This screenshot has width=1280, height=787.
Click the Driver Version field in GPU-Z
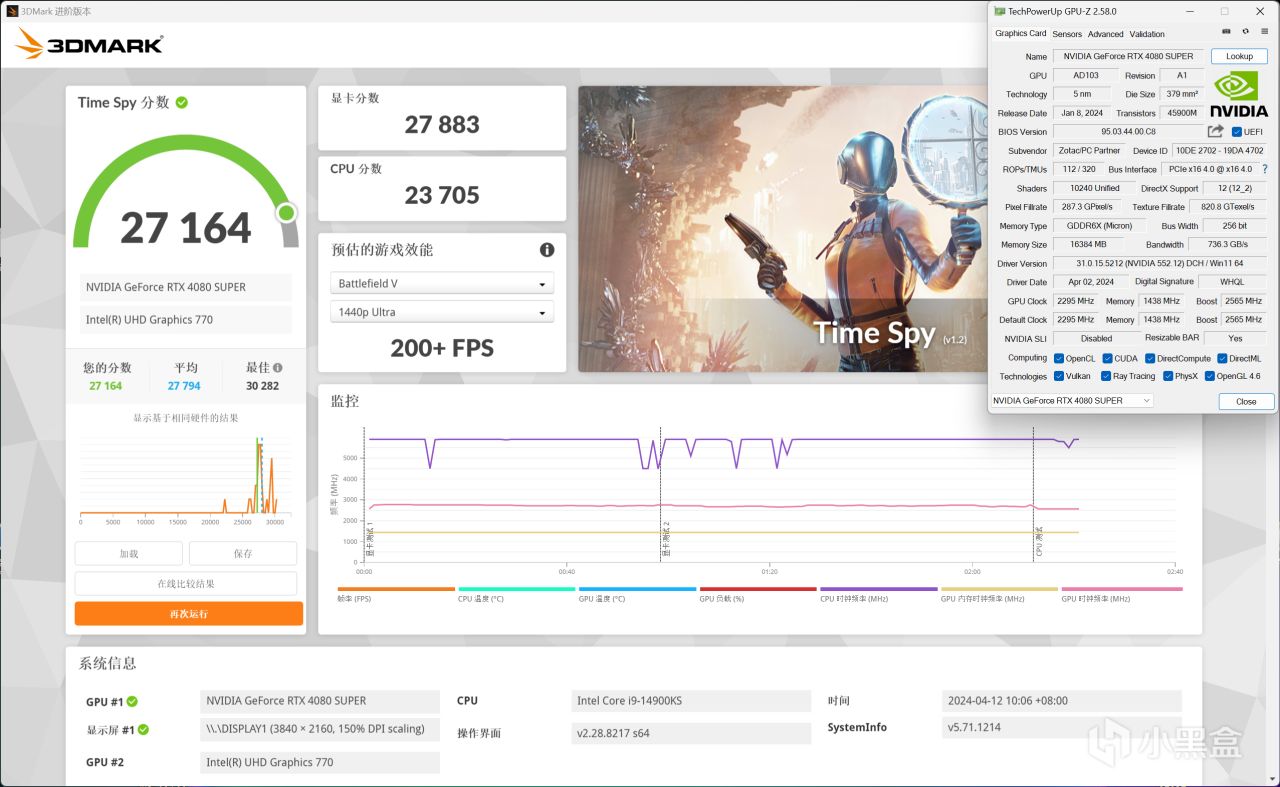[1159, 264]
